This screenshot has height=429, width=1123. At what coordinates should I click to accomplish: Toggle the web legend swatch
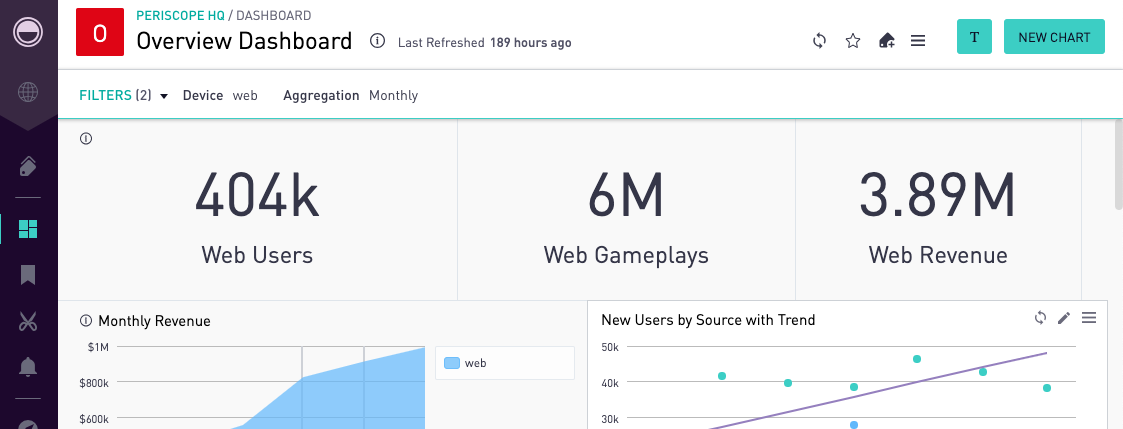click(452, 363)
